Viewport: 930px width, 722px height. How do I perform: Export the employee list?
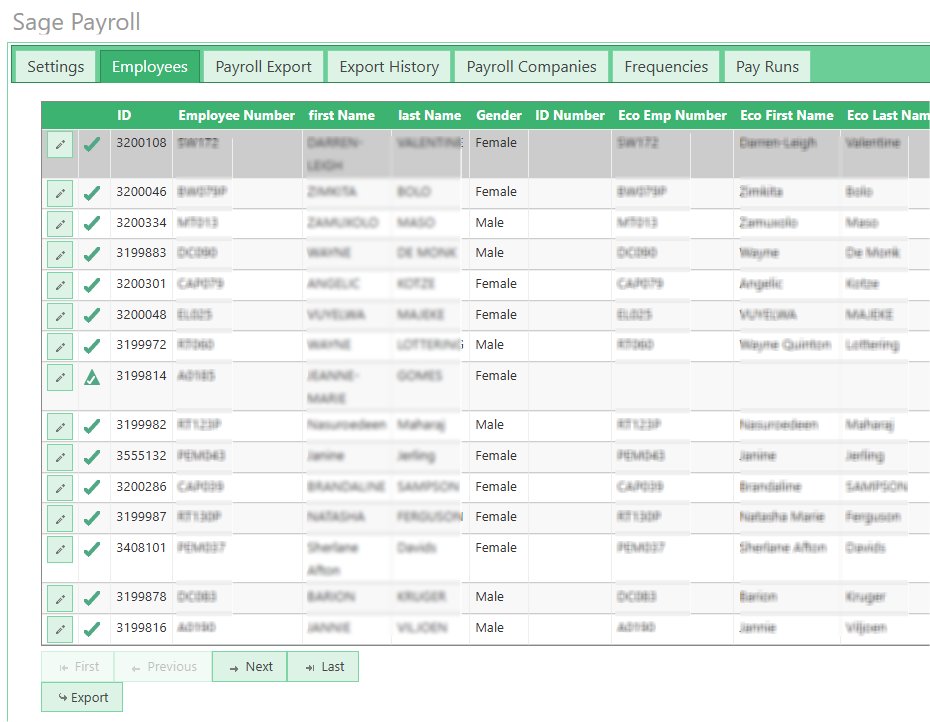pyautogui.click(x=82, y=697)
